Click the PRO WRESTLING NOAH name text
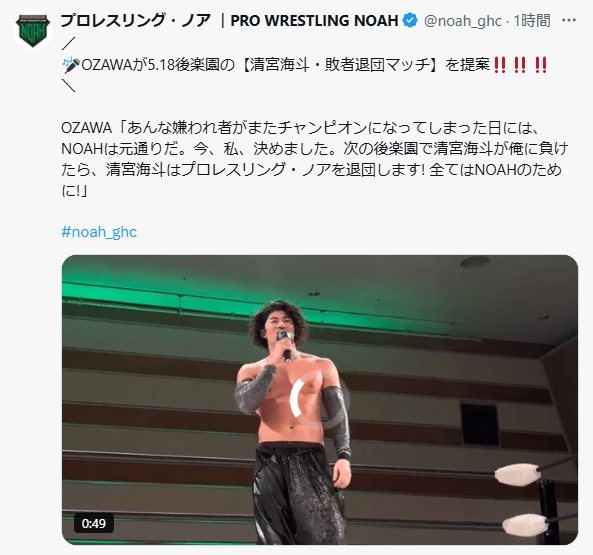This screenshot has width=593, height=555. point(314,20)
